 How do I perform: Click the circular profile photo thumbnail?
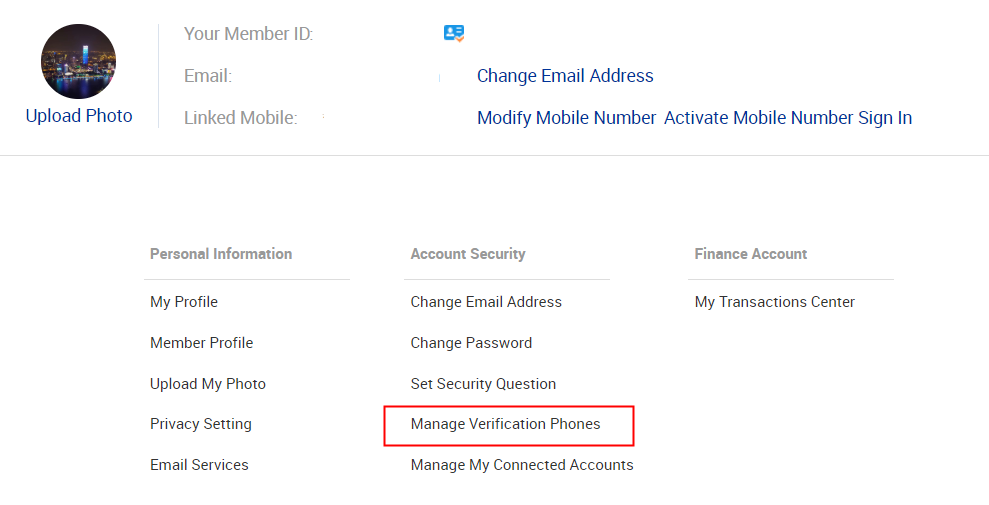pyautogui.click(x=79, y=61)
